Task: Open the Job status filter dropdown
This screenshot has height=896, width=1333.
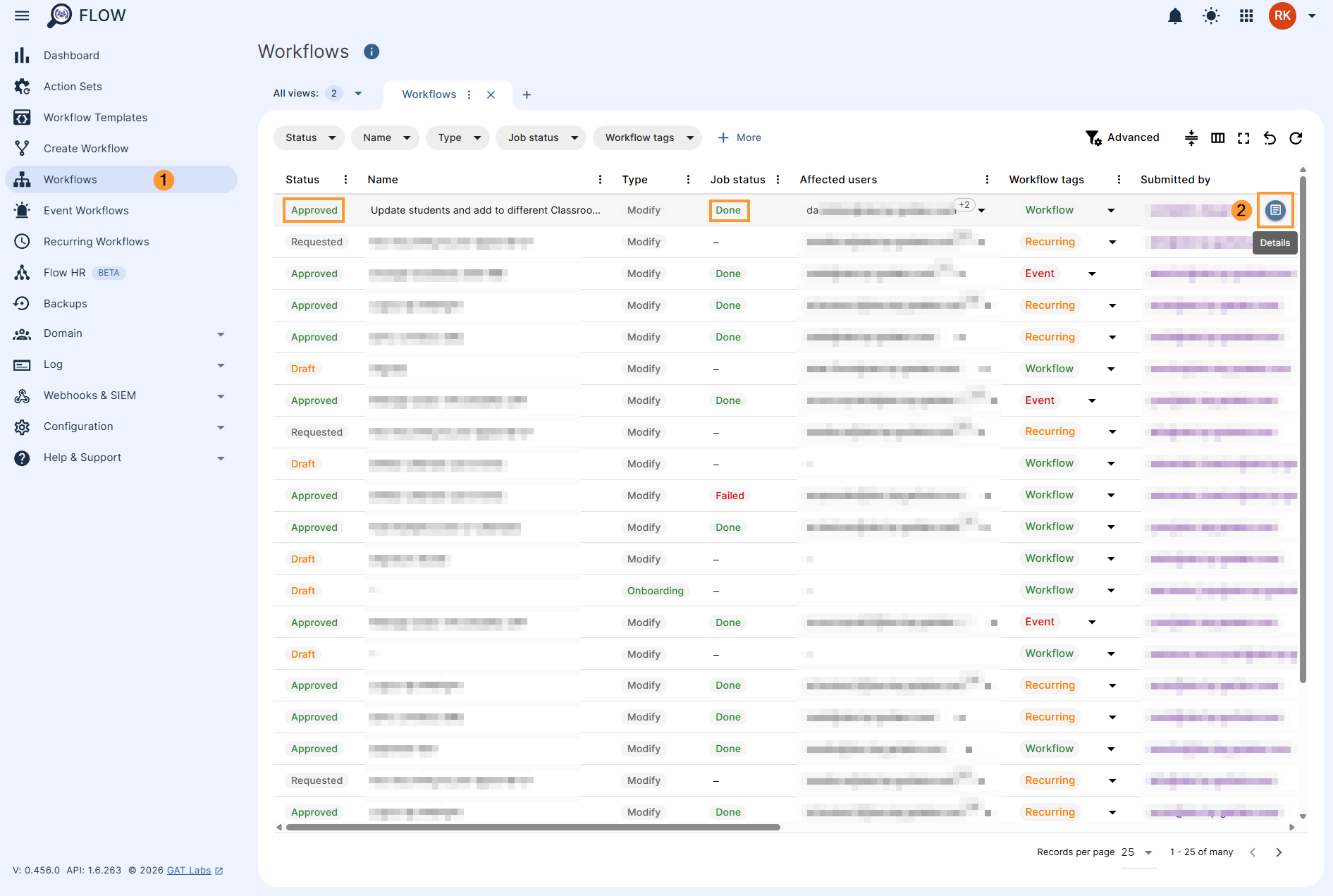Action: (541, 137)
